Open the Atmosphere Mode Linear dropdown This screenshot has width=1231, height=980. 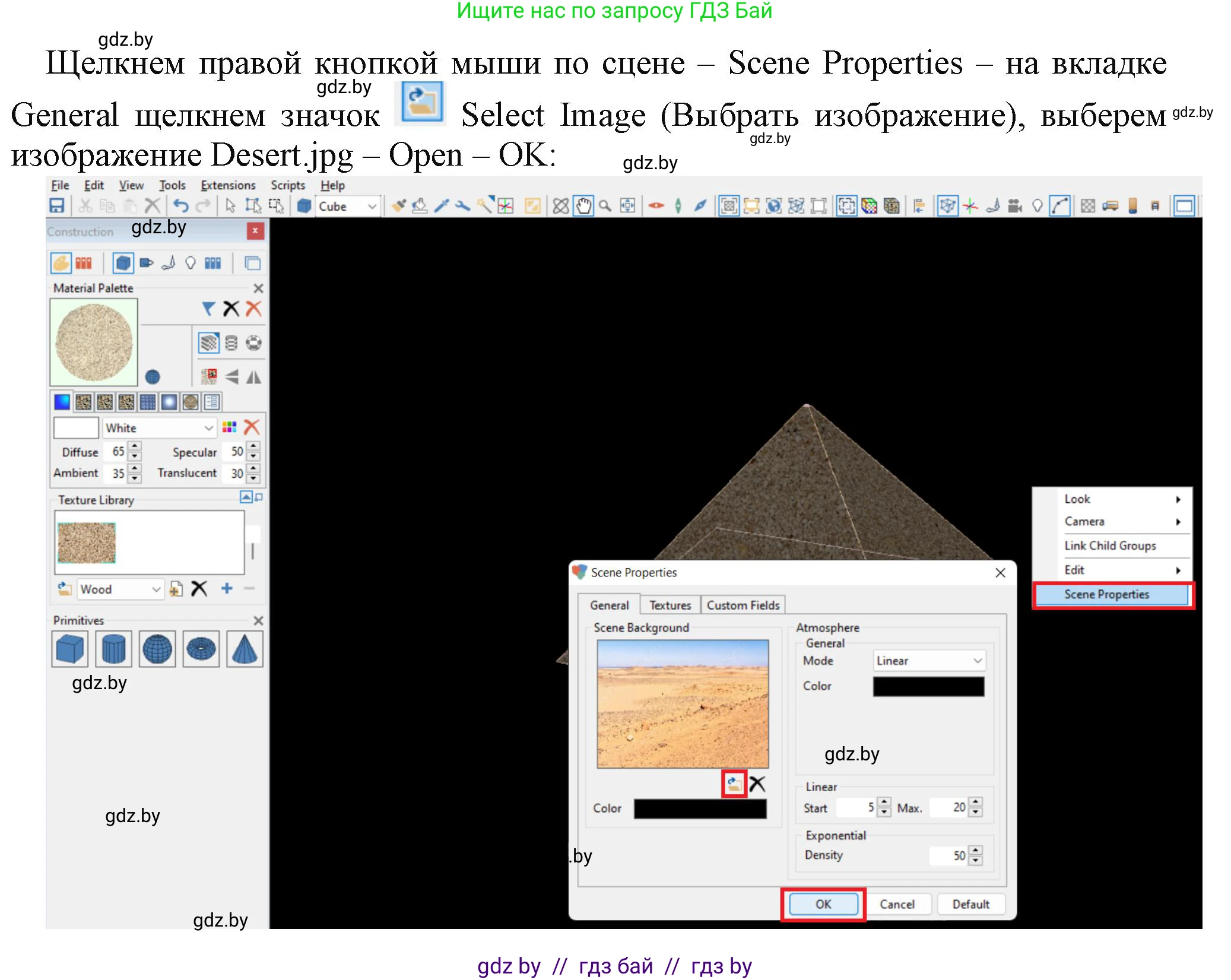point(978,661)
